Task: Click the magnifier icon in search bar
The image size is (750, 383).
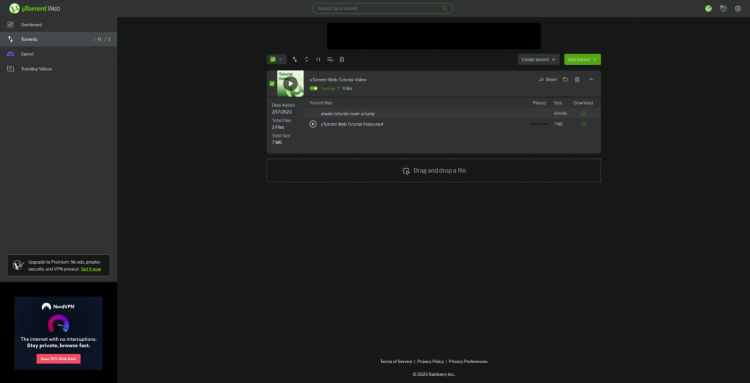Action: (445, 9)
